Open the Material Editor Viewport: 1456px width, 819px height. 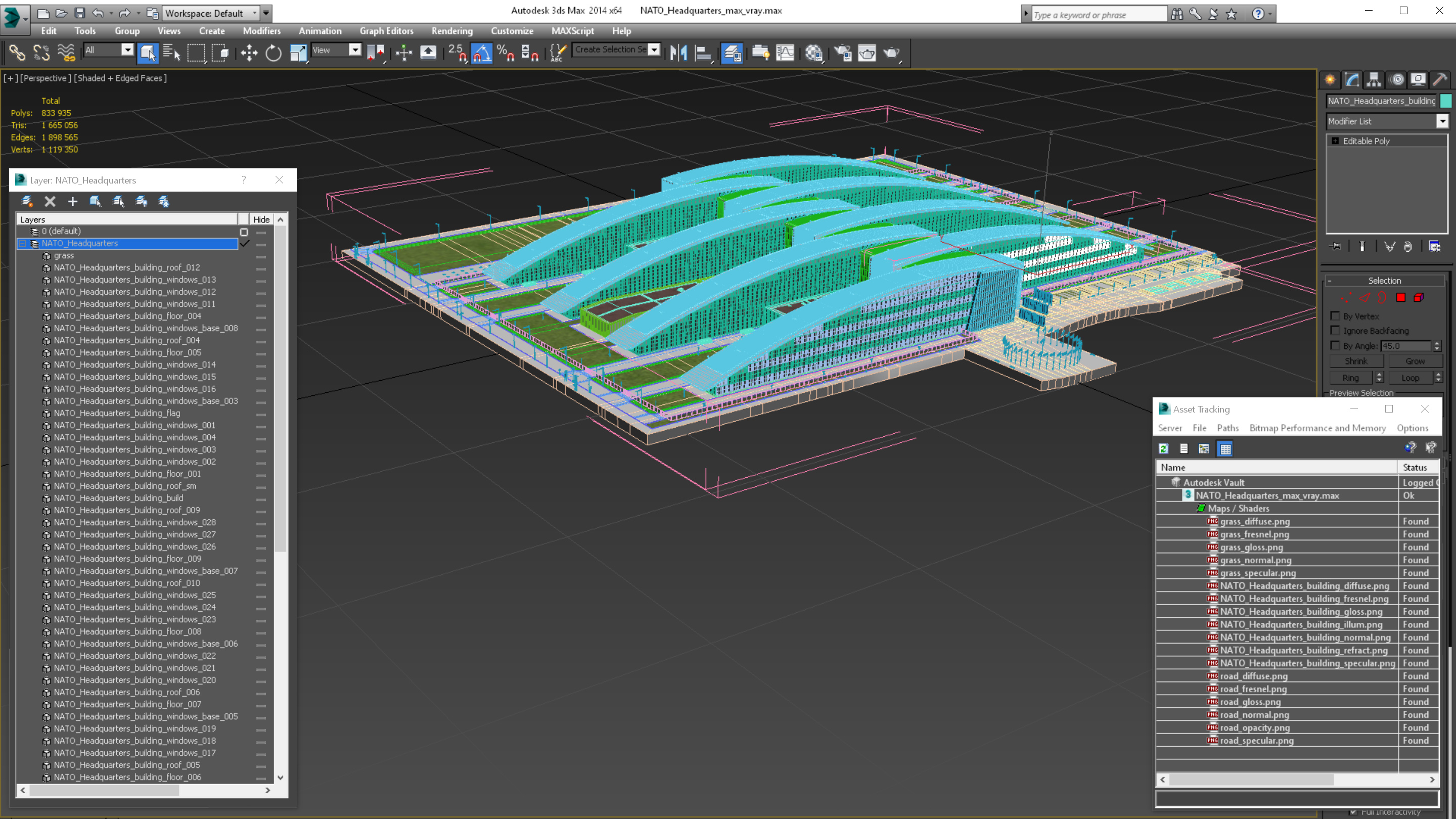click(814, 53)
